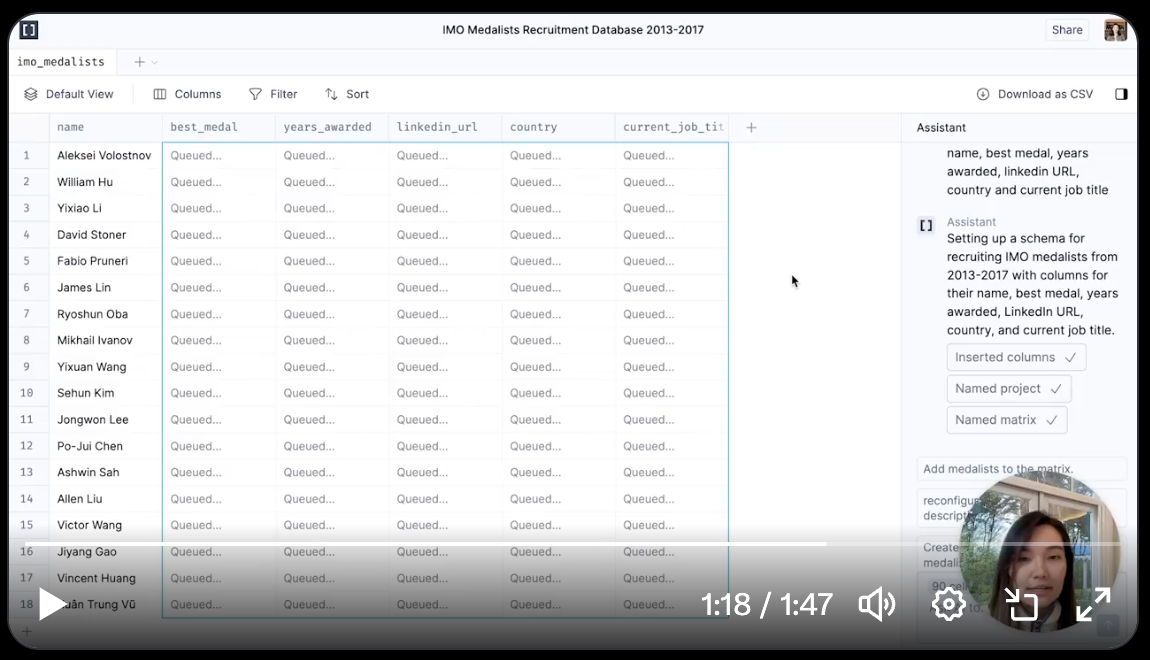
Task: Click the user avatar at top right
Action: coord(1115,30)
